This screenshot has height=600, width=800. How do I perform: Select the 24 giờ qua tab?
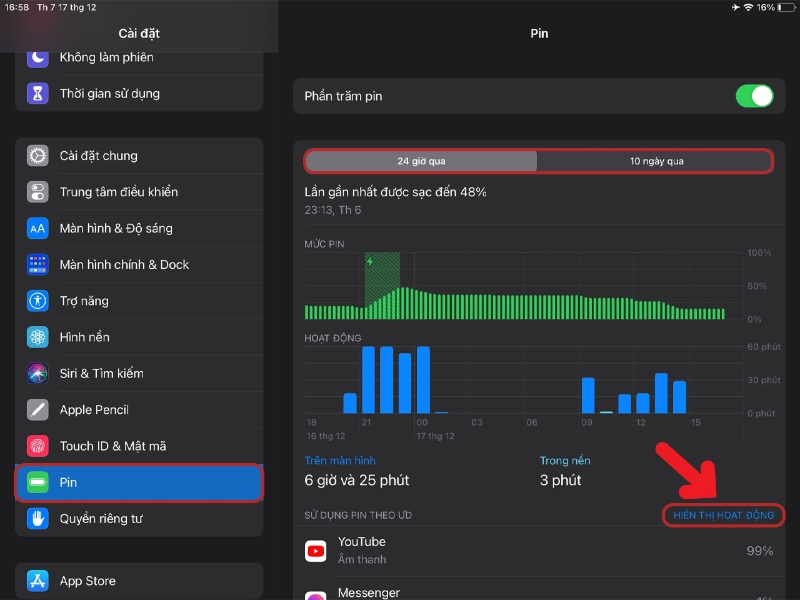pyautogui.click(x=421, y=161)
